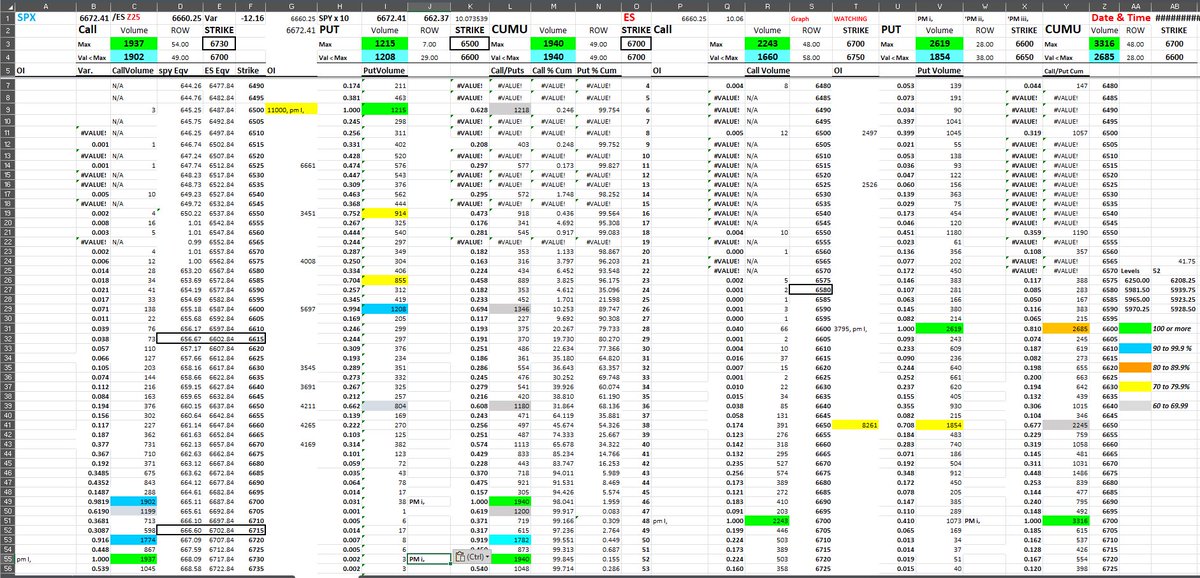Select row 5 header
Viewport: 1200px width, 578px height.
click(6, 71)
